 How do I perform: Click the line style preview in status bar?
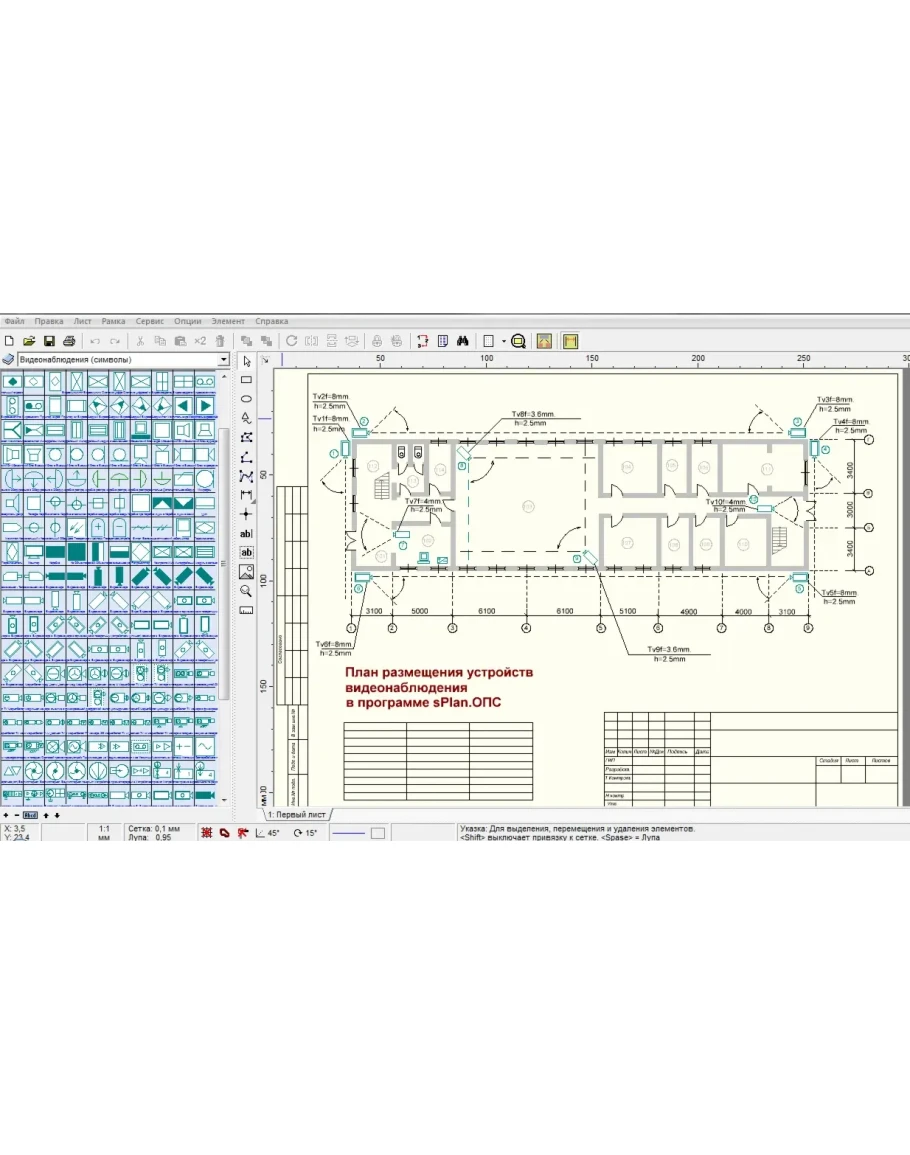(349, 833)
